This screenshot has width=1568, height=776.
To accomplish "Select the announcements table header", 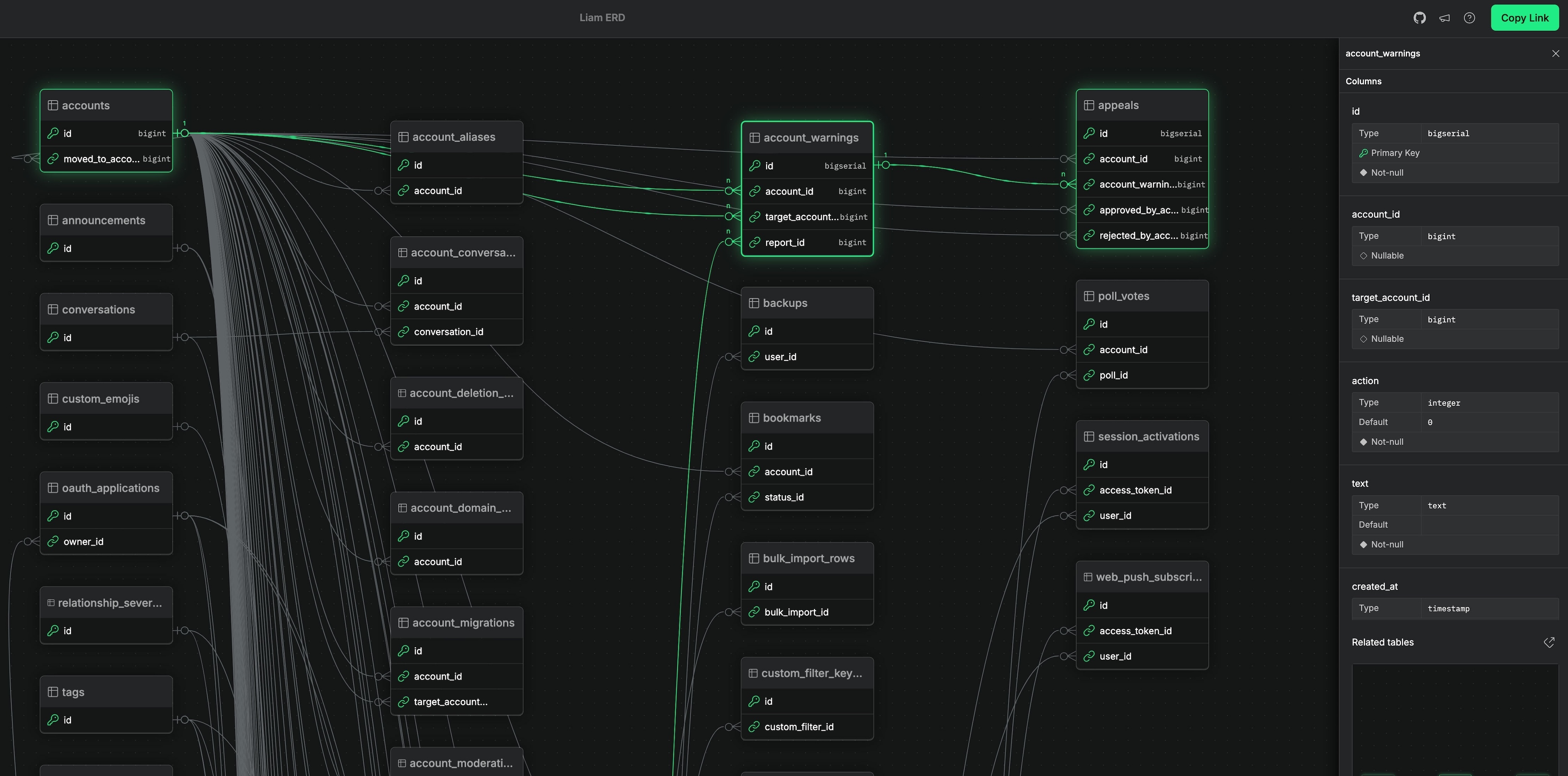I will click(x=106, y=220).
